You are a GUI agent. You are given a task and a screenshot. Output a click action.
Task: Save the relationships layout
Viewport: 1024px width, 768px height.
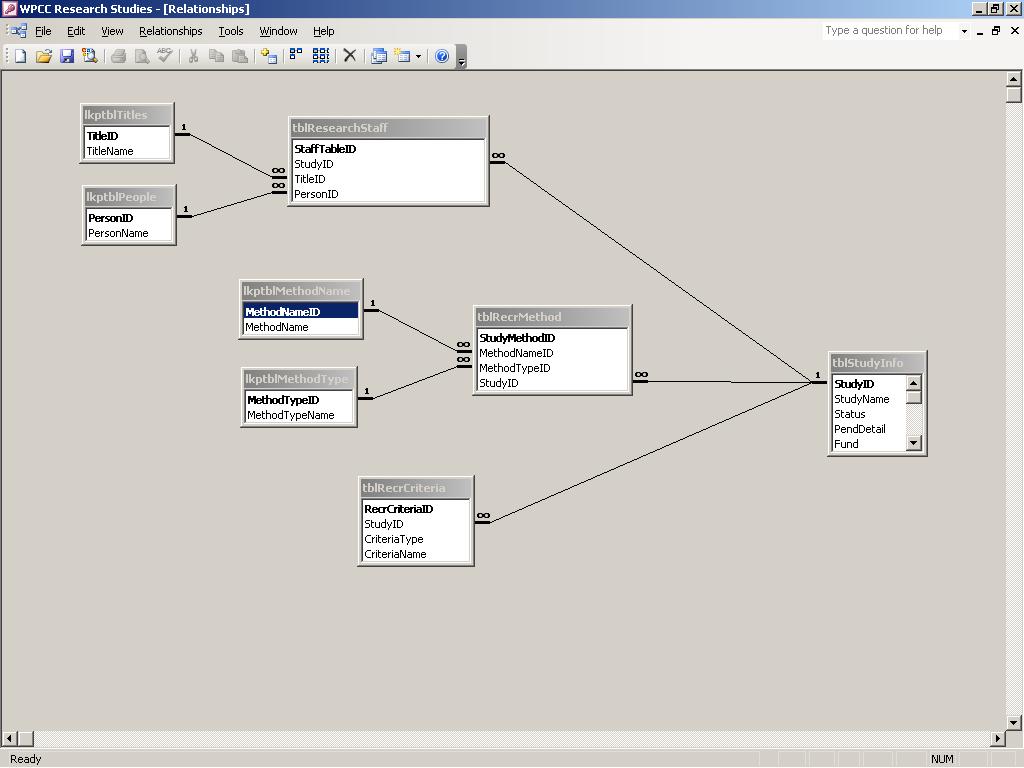(67, 56)
